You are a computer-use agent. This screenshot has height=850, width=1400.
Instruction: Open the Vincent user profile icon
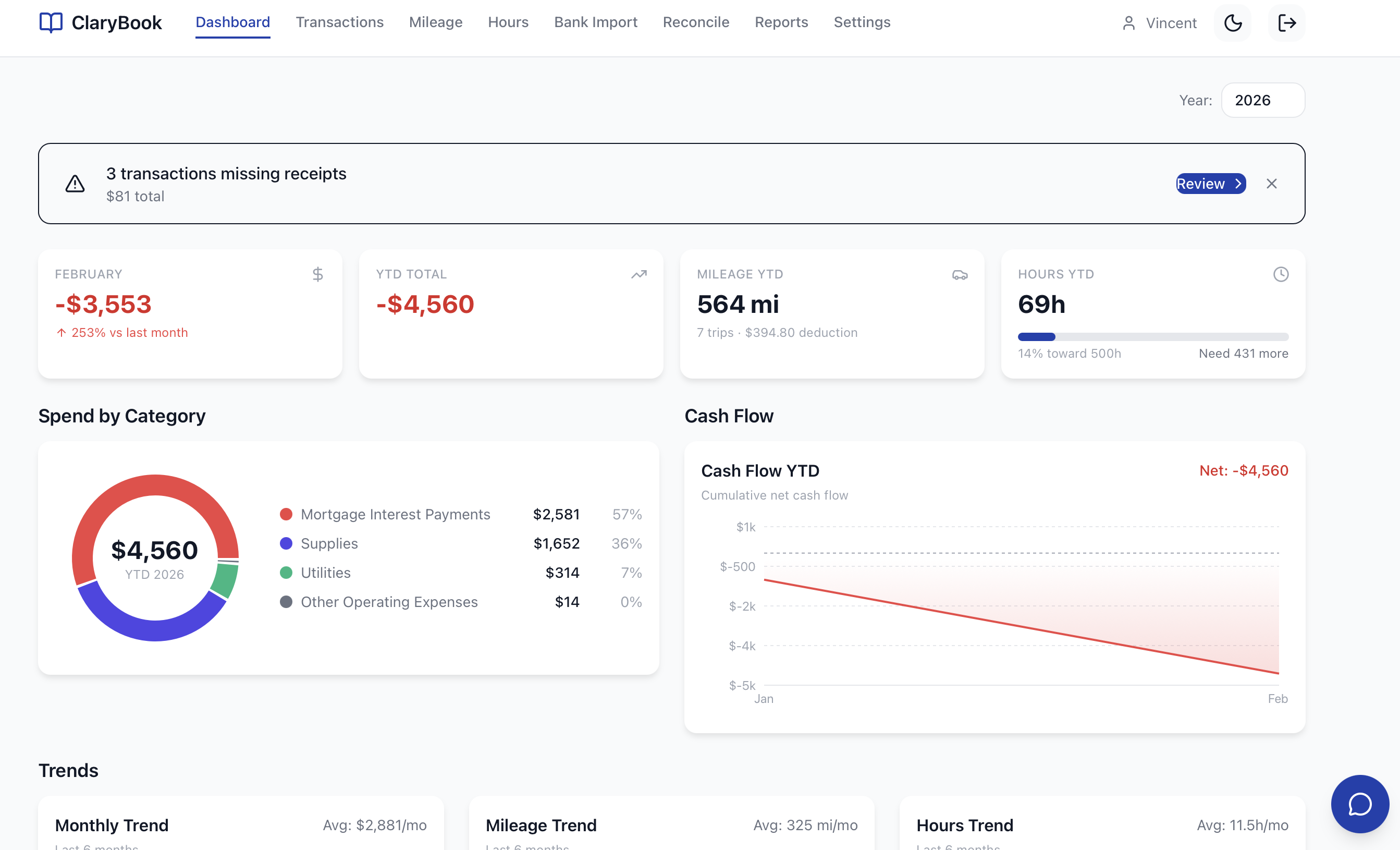(1128, 23)
